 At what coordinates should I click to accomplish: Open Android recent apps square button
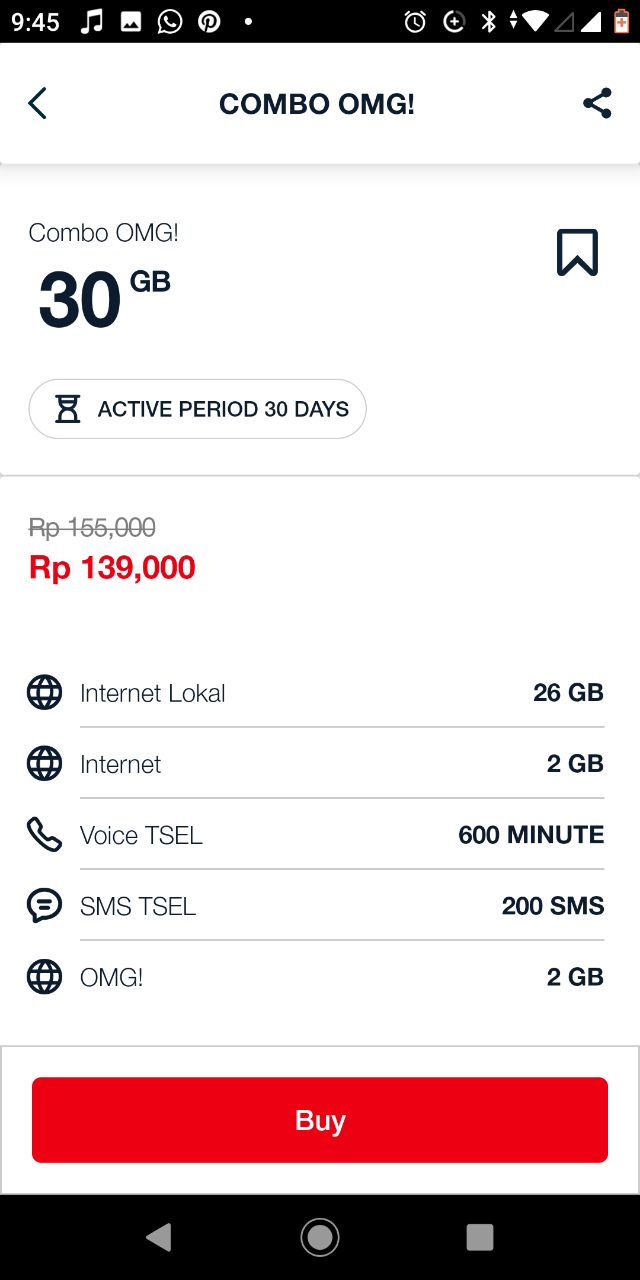[x=480, y=1237]
